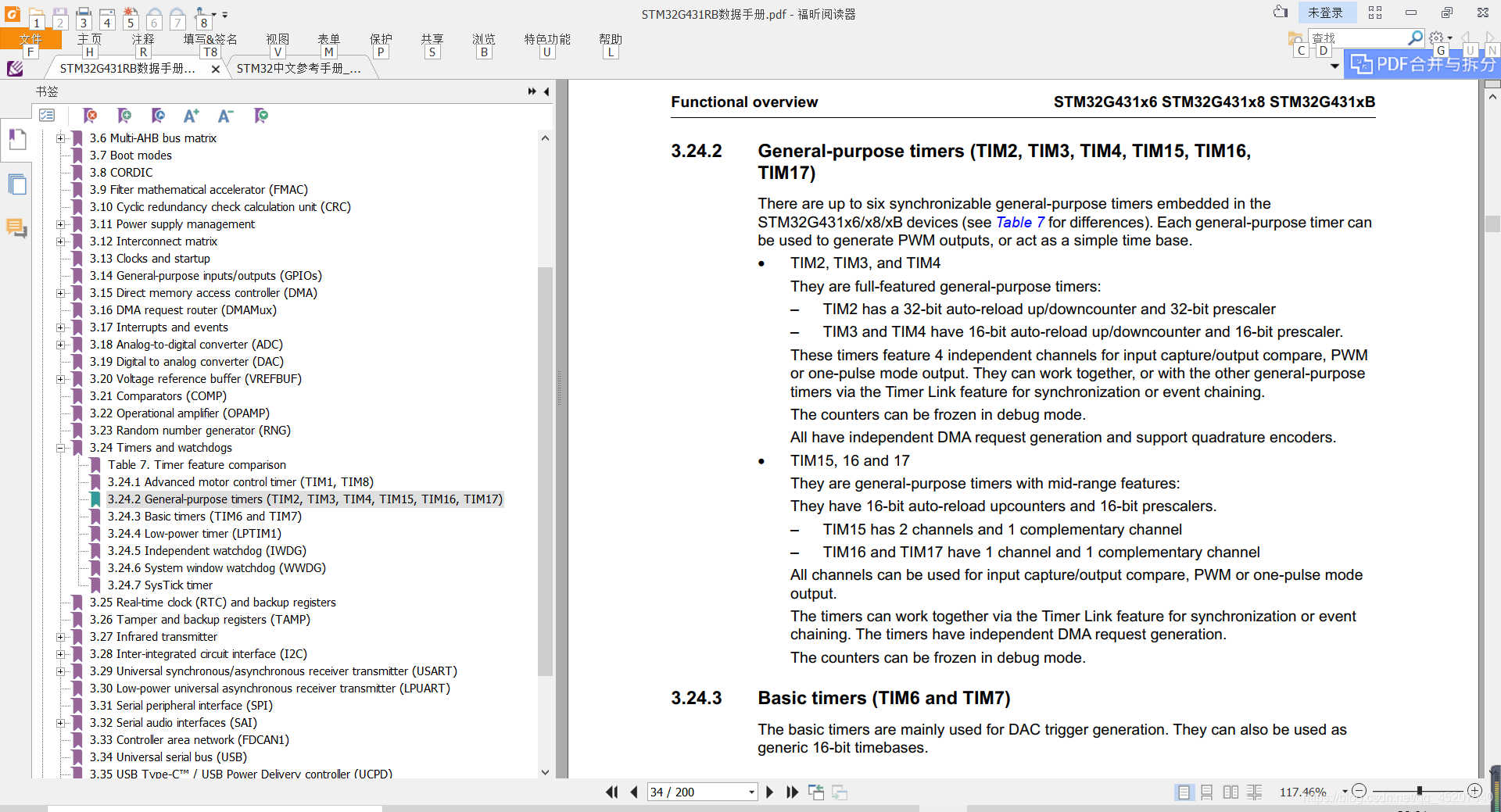1501x812 pixels.
Task: Click the Table 7 hyperlink in text
Action: pyautogui.click(x=1019, y=223)
